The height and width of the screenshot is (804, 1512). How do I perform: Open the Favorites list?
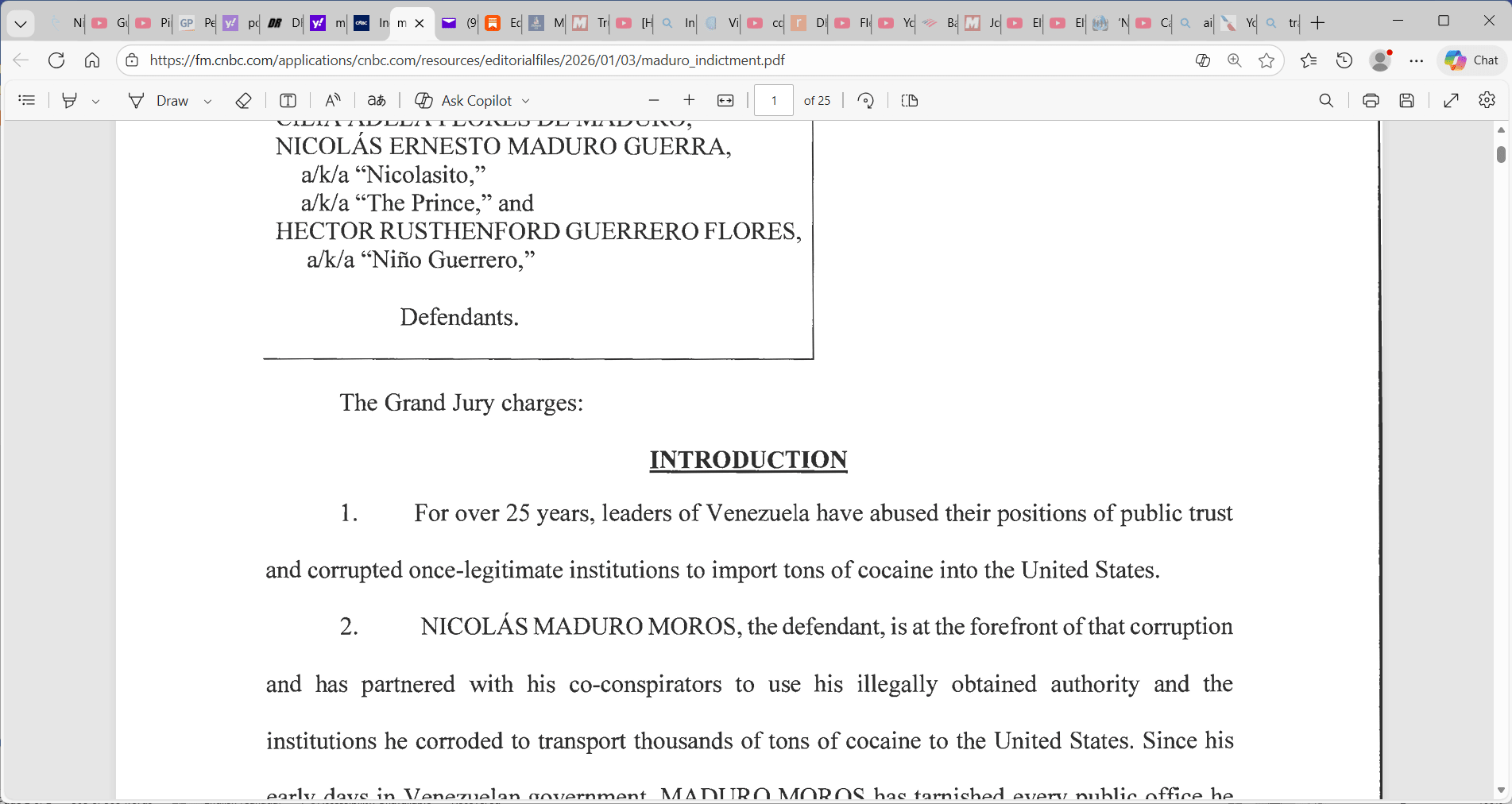(1309, 60)
